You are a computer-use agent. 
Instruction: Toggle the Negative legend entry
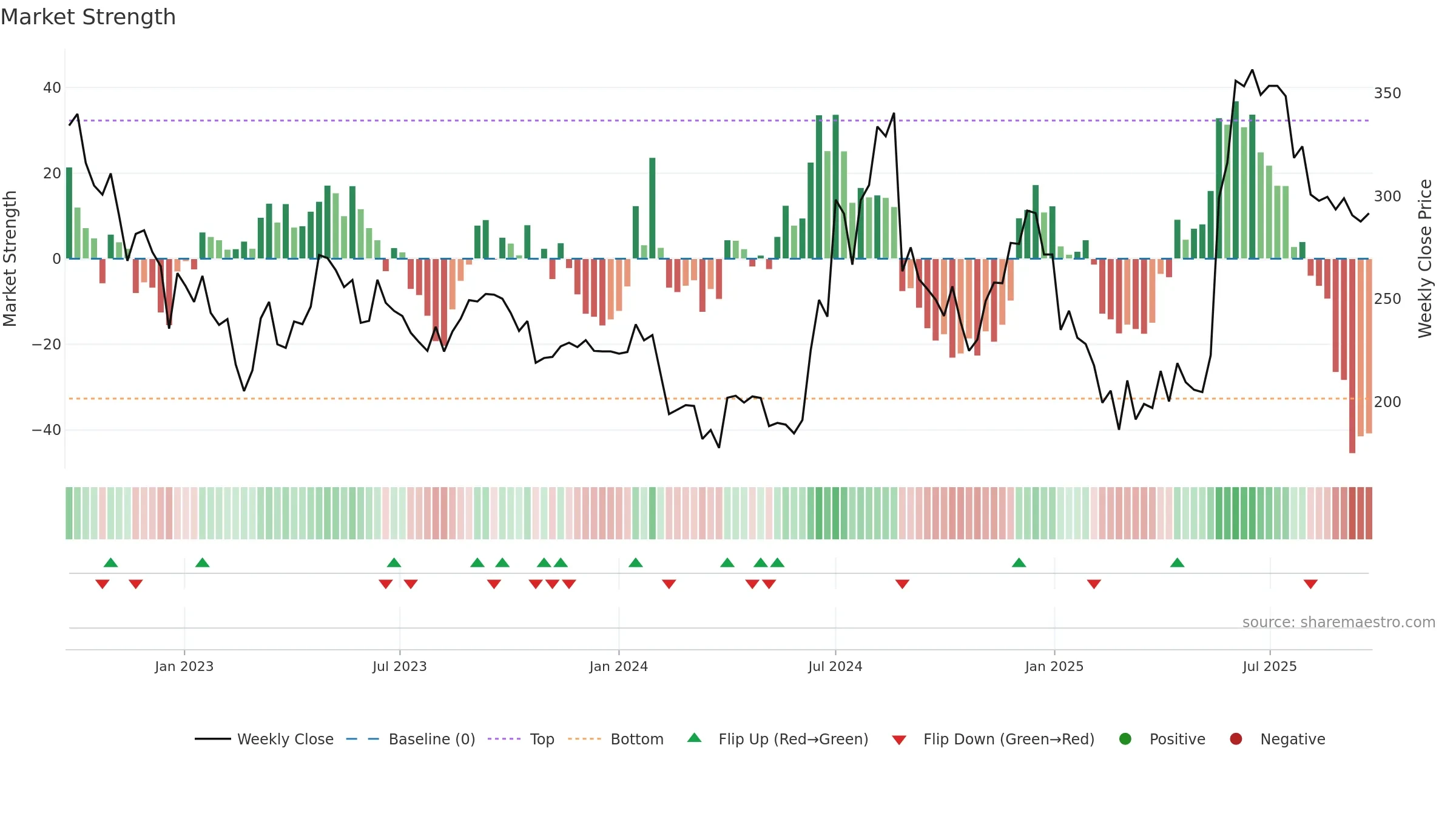tap(1277, 739)
